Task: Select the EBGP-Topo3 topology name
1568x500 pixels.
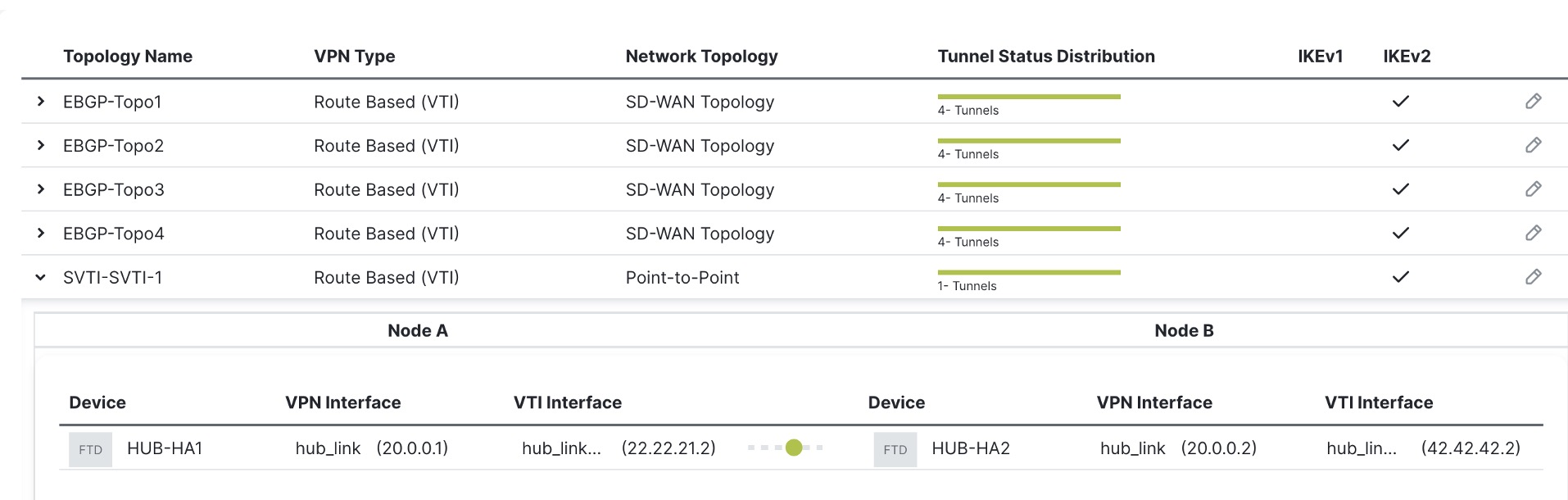Action: (x=114, y=189)
